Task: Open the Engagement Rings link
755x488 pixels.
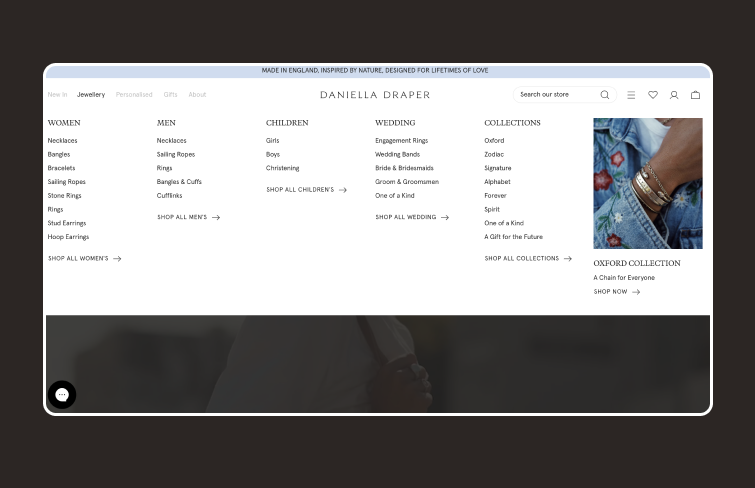Action: tap(402, 141)
